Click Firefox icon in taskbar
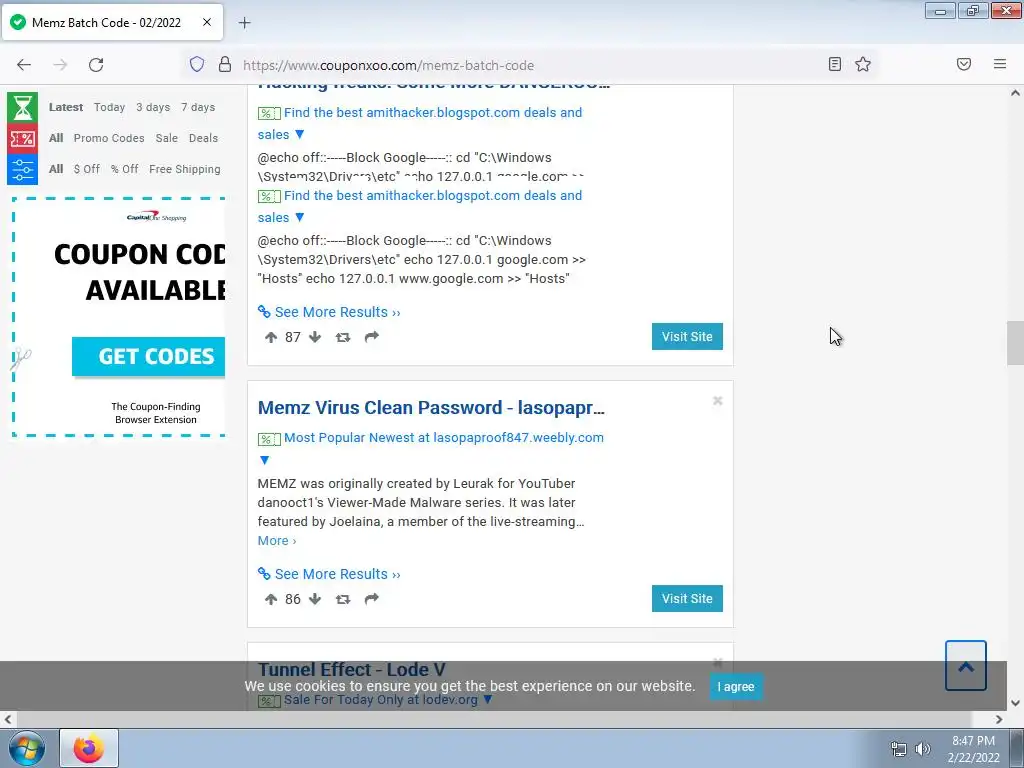The height and width of the screenshot is (768, 1024). point(89,748)
